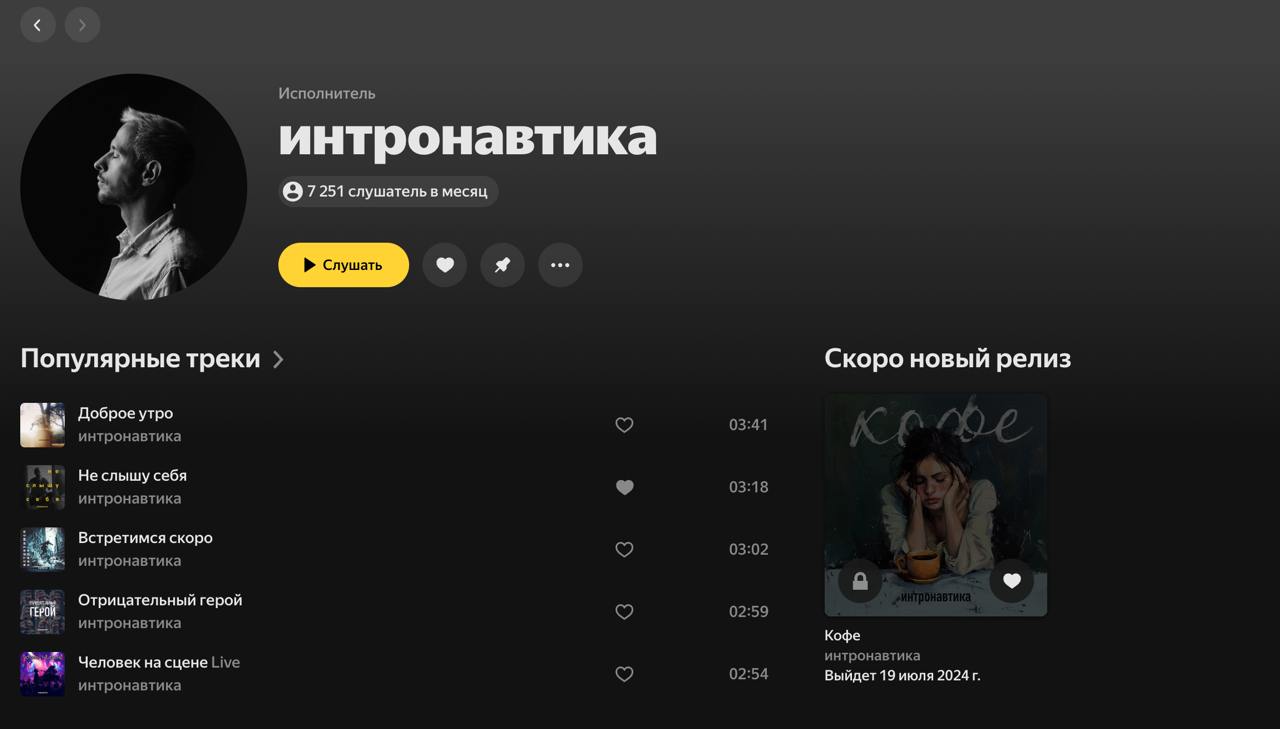Like the track Человек на сцене Live
This screenshot has height=729, width=1280.
coord(624,674)
